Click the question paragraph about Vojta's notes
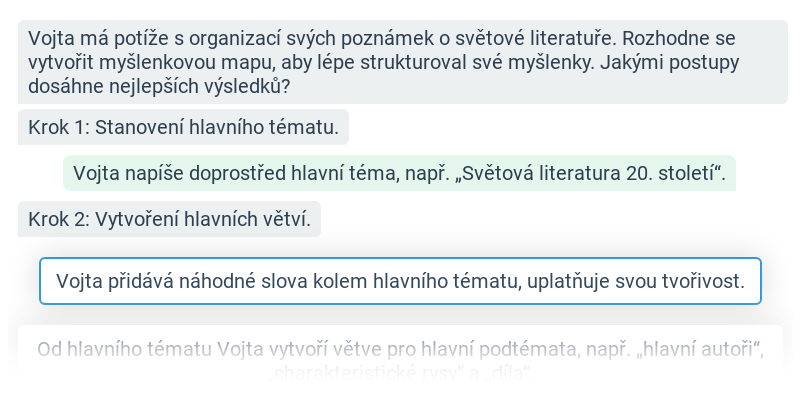The image size is (800, 400). point(403,62)
